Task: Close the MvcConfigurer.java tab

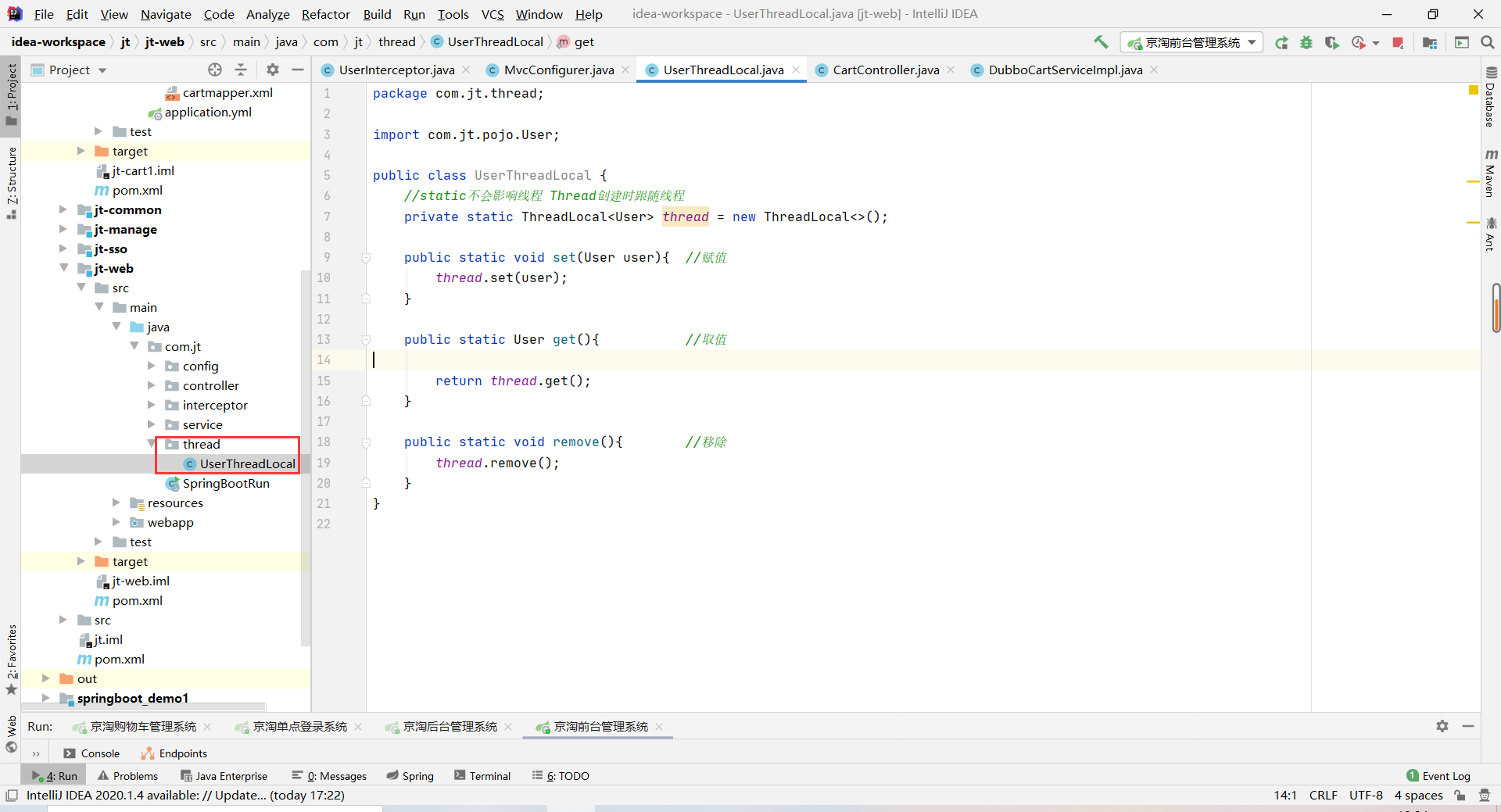Action: click(x=625, y=70)
